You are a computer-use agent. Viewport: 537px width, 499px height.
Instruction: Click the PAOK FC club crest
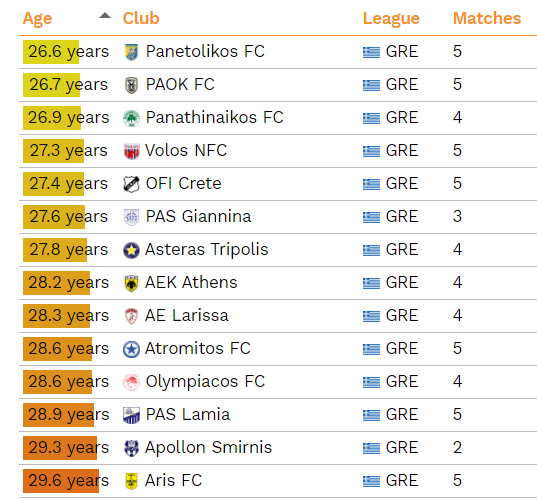pos(131,85)
